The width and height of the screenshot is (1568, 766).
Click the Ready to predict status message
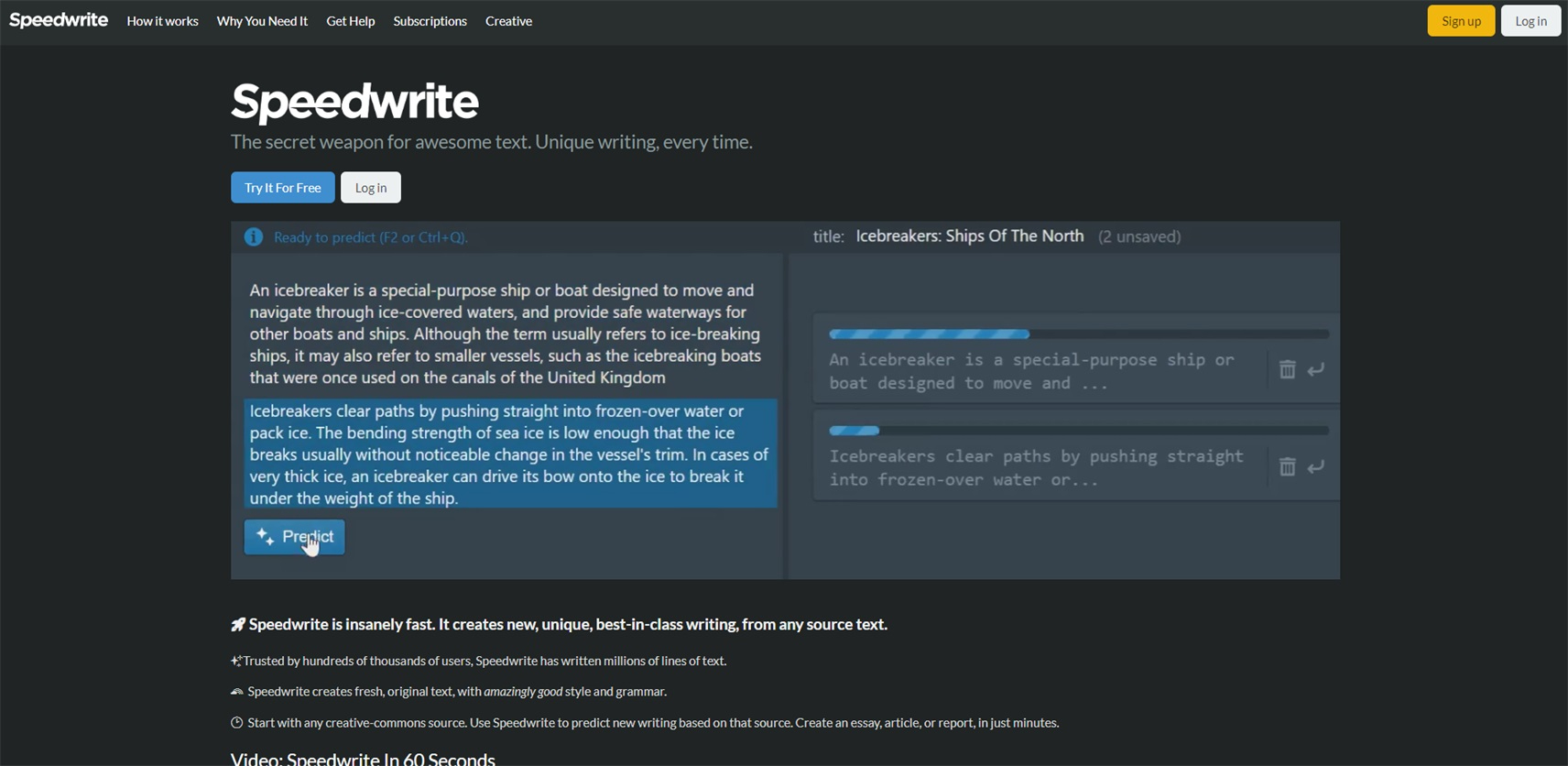(371, 237)
